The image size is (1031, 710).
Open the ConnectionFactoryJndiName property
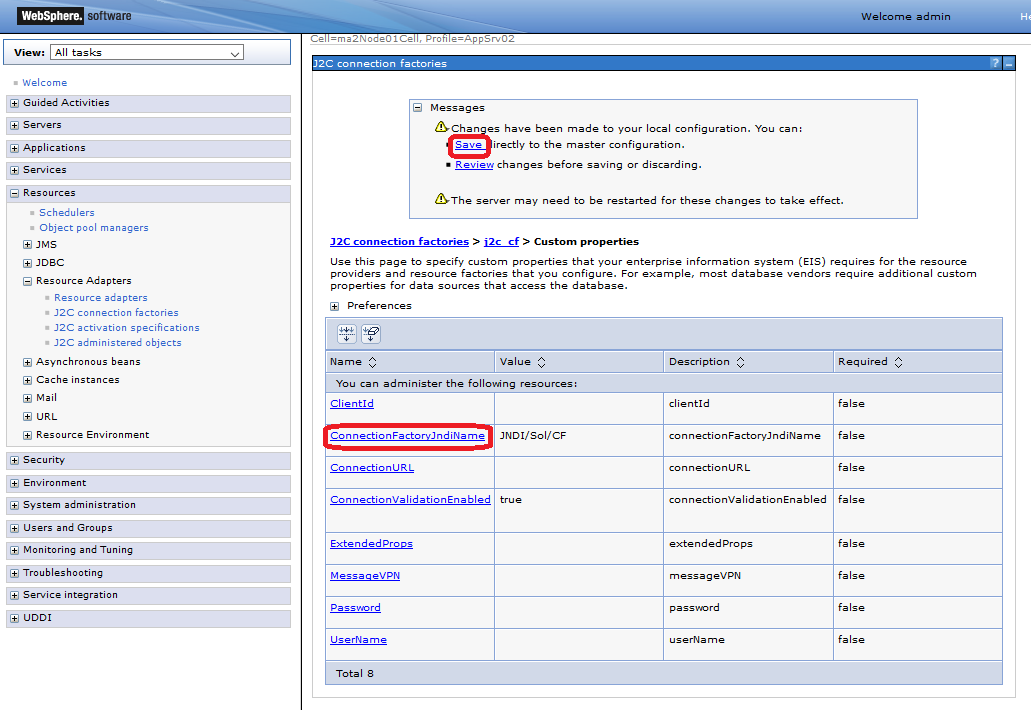pyautogui.click(x=407, y=436)
